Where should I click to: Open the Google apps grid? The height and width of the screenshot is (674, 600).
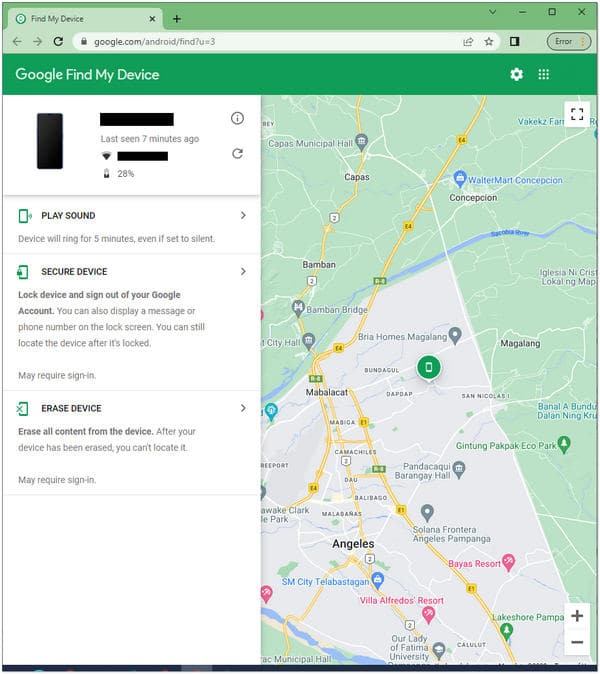(x=543, y=74)
